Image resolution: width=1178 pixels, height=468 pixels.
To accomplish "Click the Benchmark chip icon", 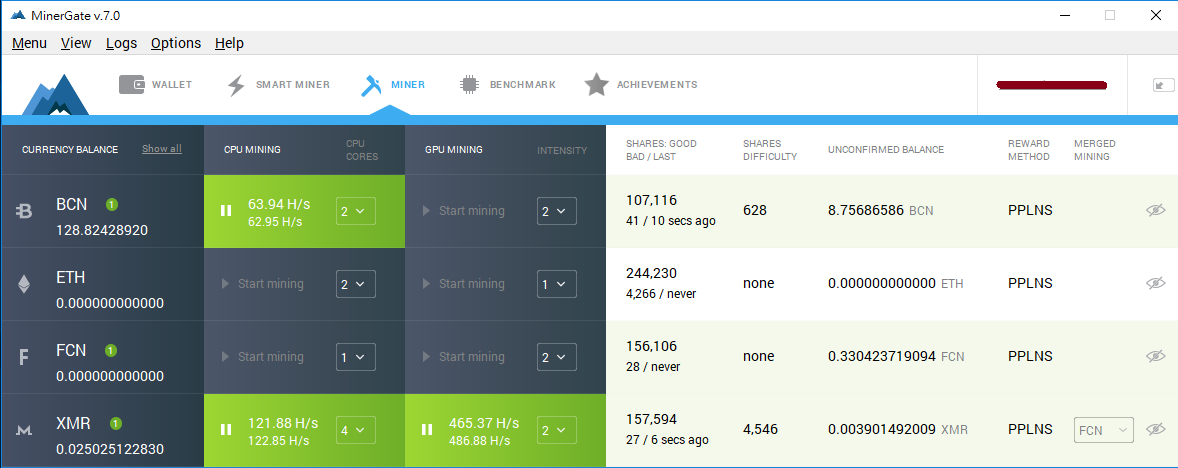I will tap(469, 85).
